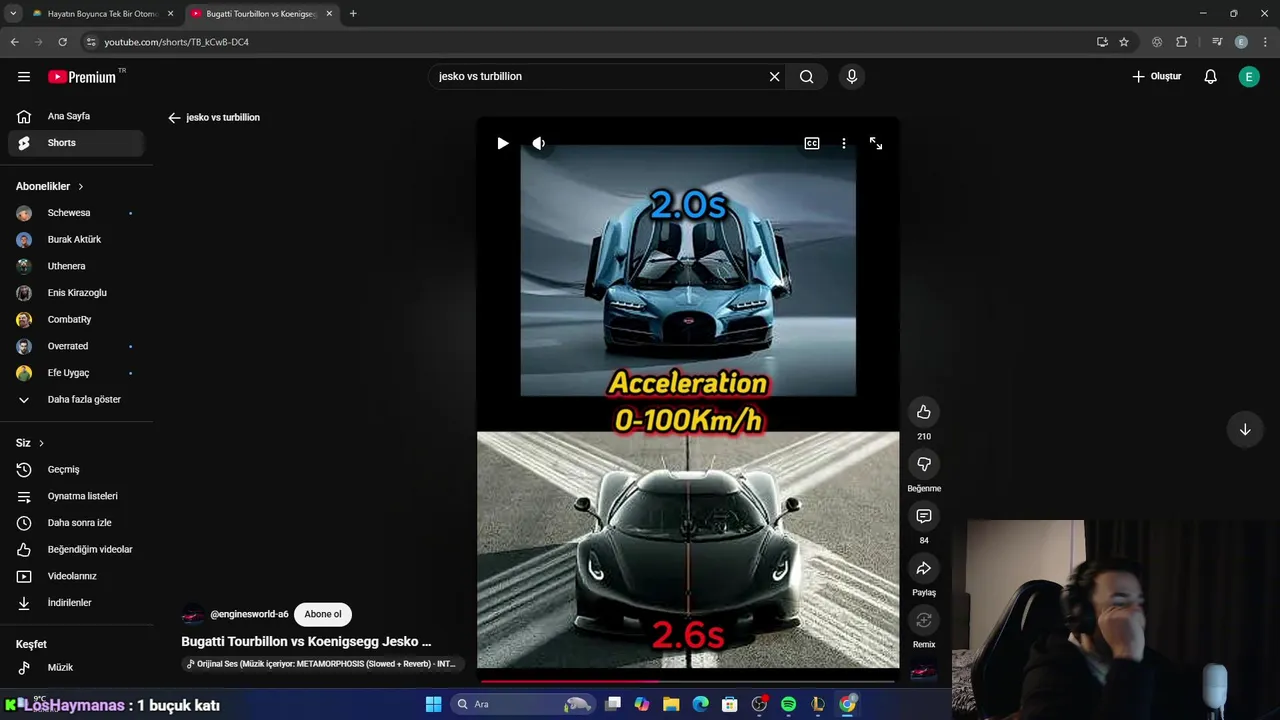
Task: Open Windows Start menu
Action: click(433, 704)
